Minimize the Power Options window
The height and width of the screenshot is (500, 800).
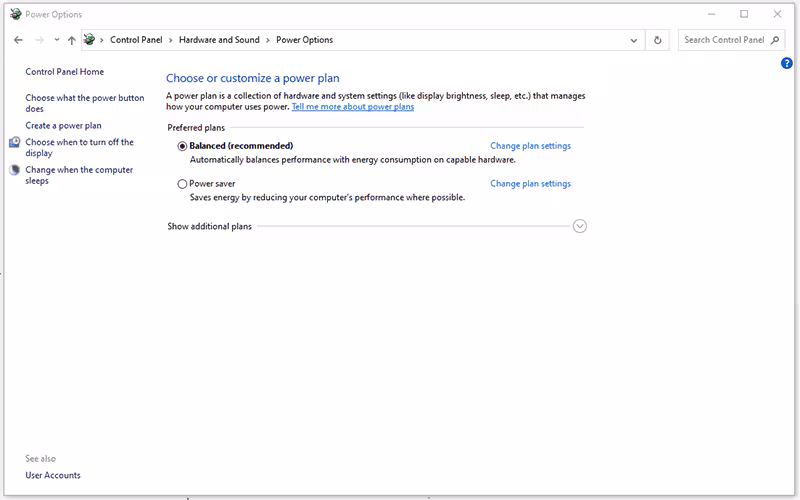click(711, 14)
